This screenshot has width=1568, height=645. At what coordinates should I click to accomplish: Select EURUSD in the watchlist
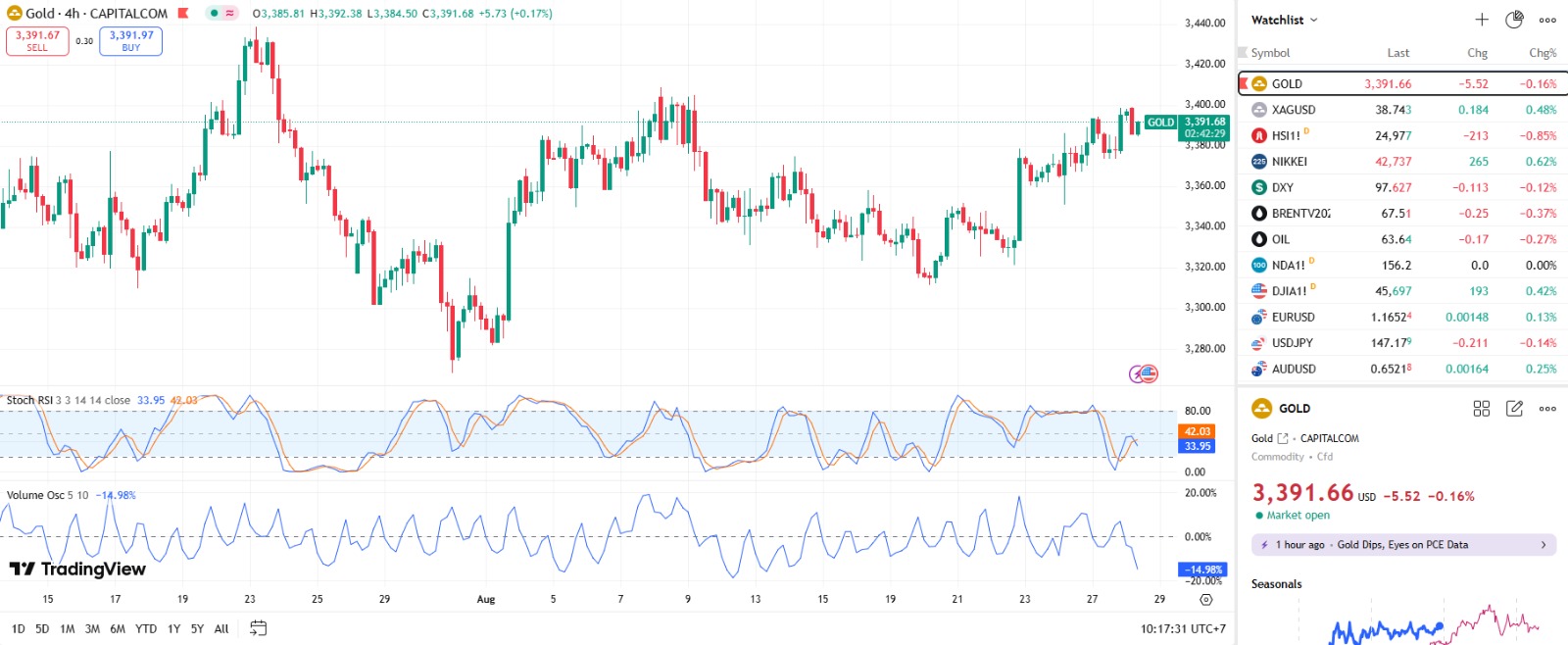[x=1294, y=318]
